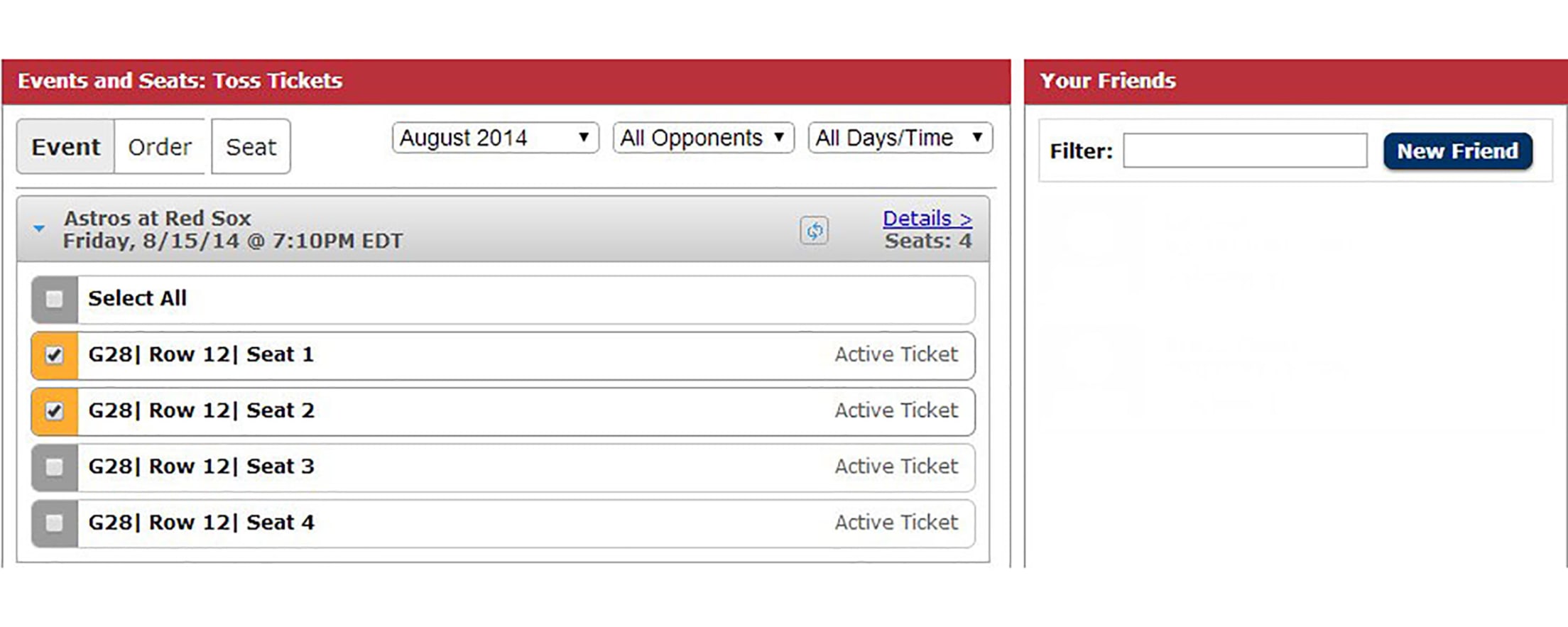
Task: Click the friends Filter text field
Action: click(x=1244, y=151)
